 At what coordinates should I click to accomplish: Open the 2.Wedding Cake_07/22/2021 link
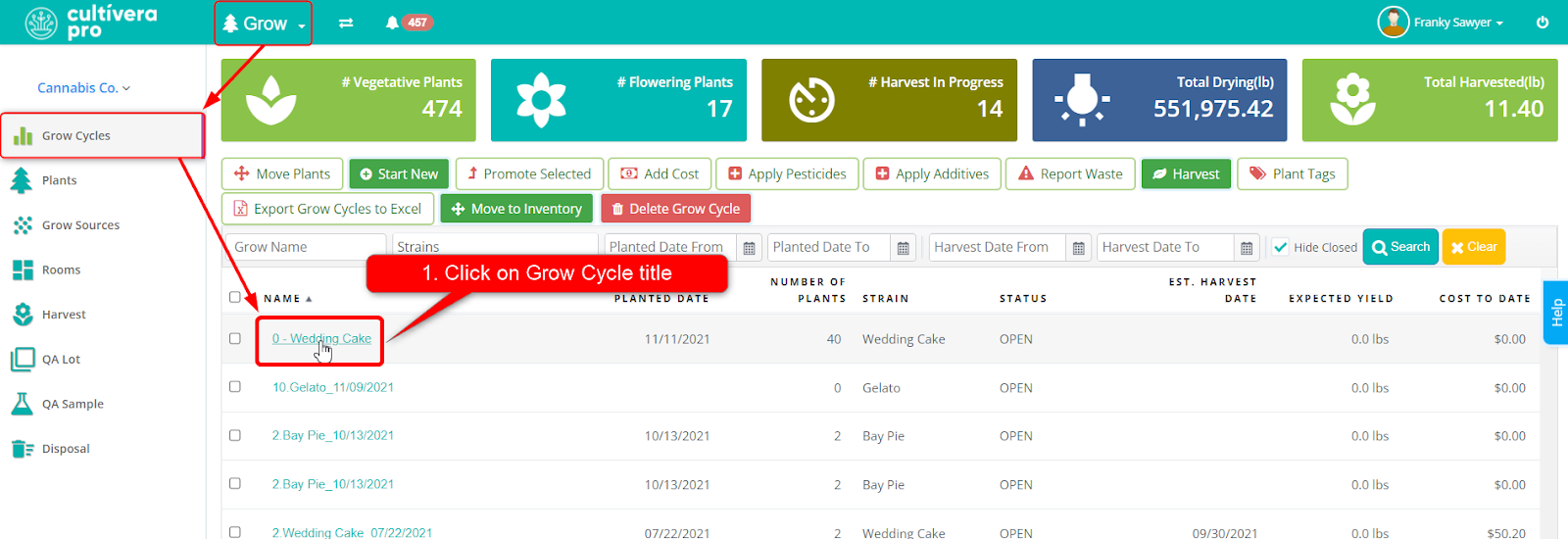352,532
